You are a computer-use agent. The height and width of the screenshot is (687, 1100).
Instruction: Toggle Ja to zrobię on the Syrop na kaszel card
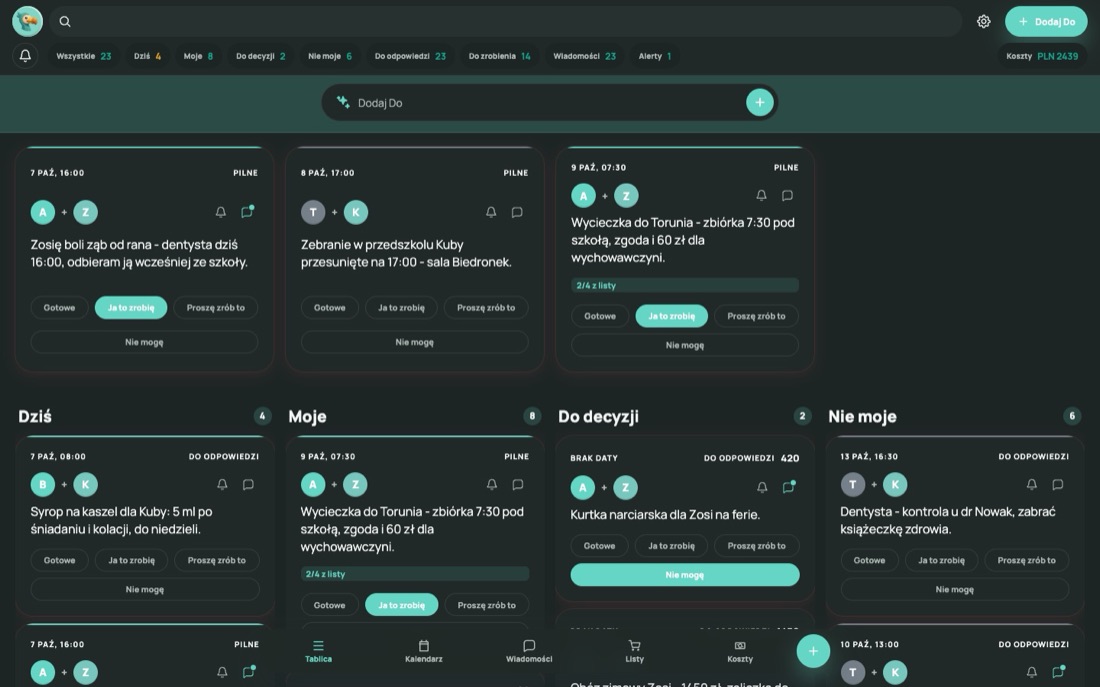click(x=131, y=560)
